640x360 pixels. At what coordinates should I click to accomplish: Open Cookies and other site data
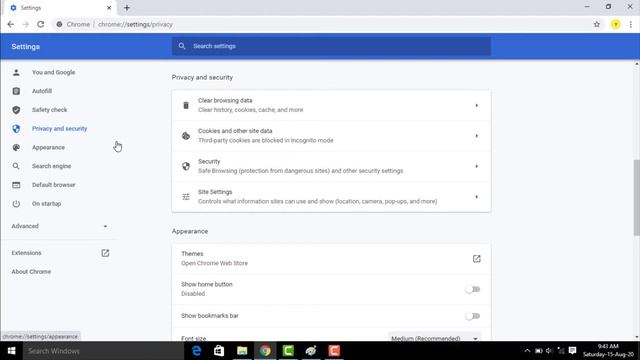pyautogui.click(x=331, y=136)
